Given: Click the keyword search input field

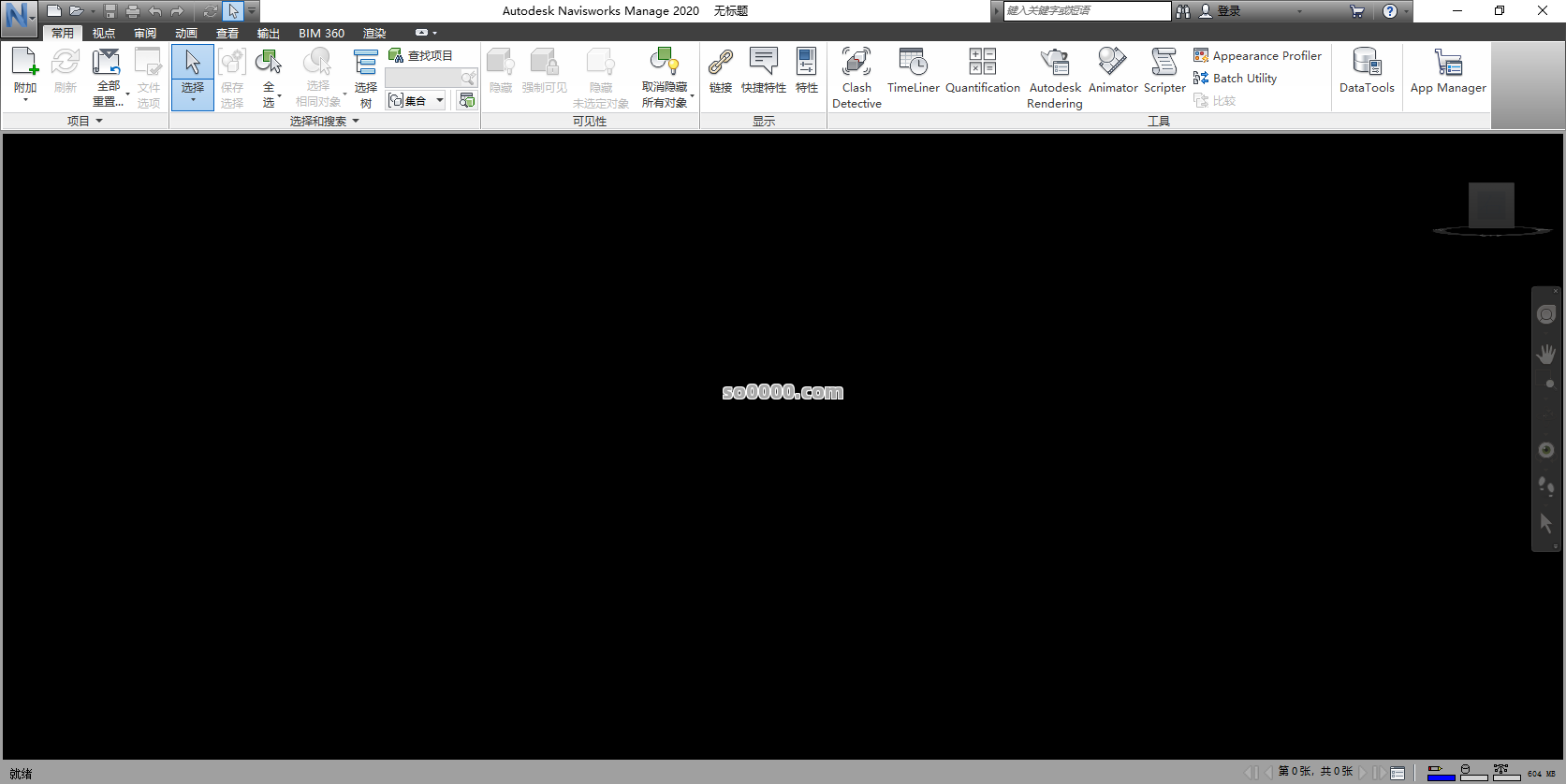Looking at the screenshot, I should click(1086, 10).
